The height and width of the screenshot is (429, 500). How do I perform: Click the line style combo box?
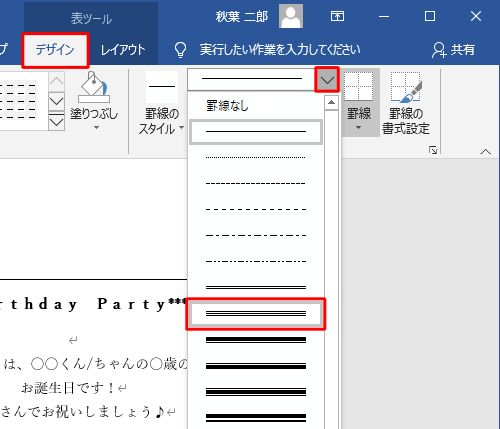point(252,79)
